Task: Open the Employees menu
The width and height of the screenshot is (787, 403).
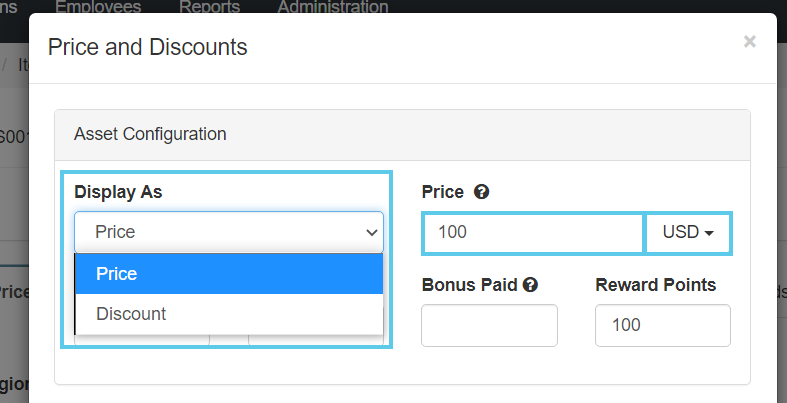Action: pos(98,7)
